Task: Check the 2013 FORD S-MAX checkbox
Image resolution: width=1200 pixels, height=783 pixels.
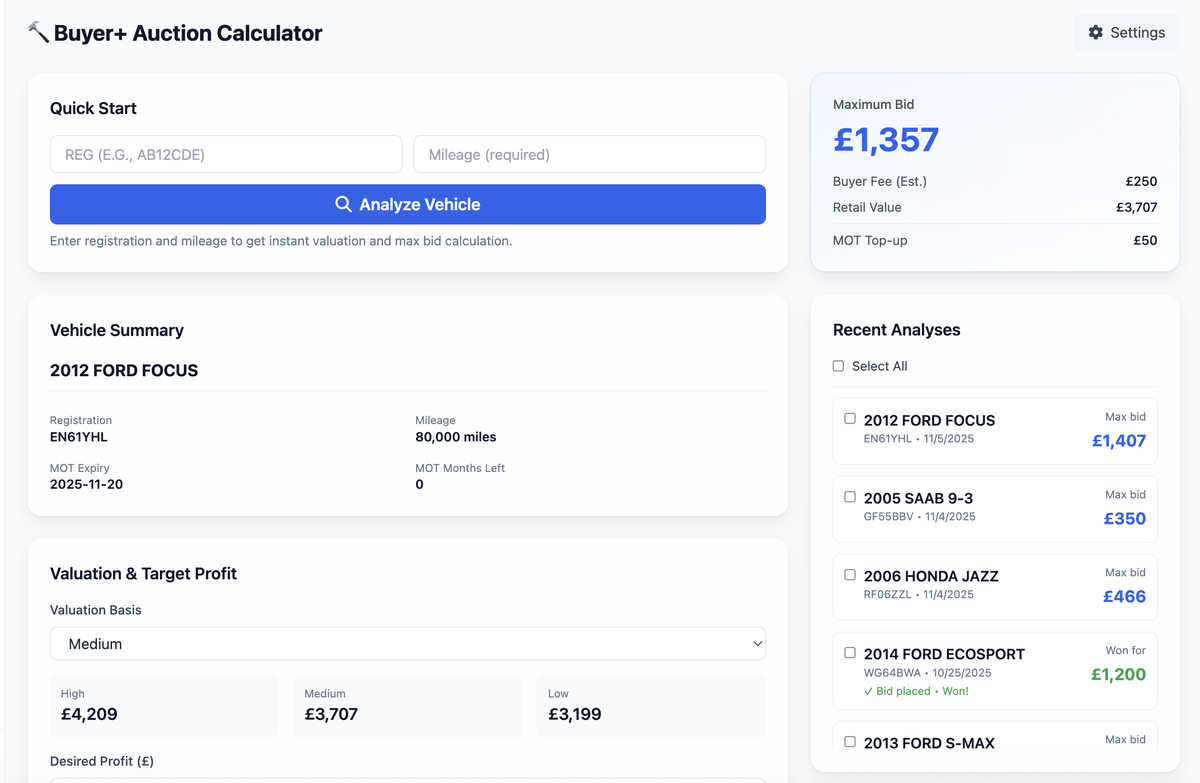Action: [x=850, y=741]
